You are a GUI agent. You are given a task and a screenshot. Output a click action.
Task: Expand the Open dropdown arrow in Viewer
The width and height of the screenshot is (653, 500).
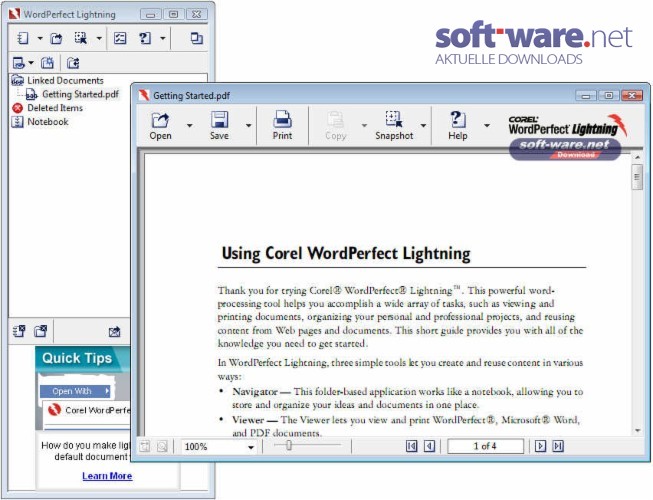[x=189, y=125]
